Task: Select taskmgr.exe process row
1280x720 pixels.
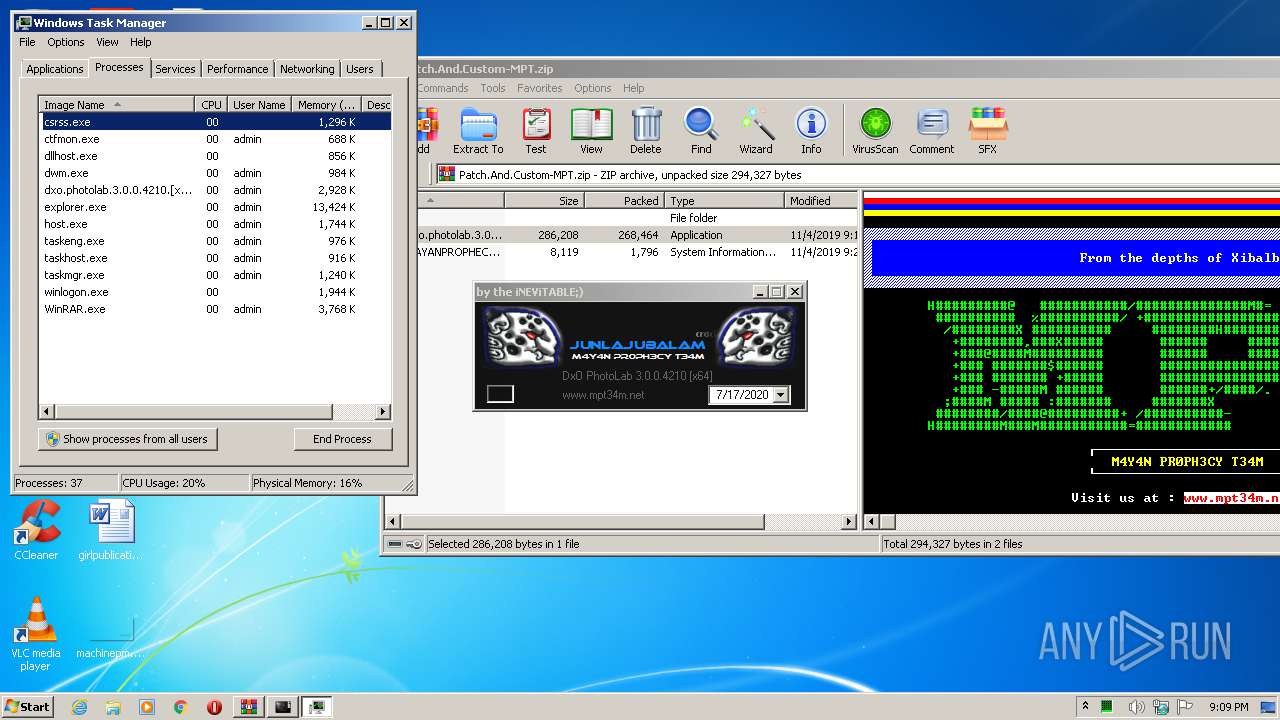Action: point(214,275)
